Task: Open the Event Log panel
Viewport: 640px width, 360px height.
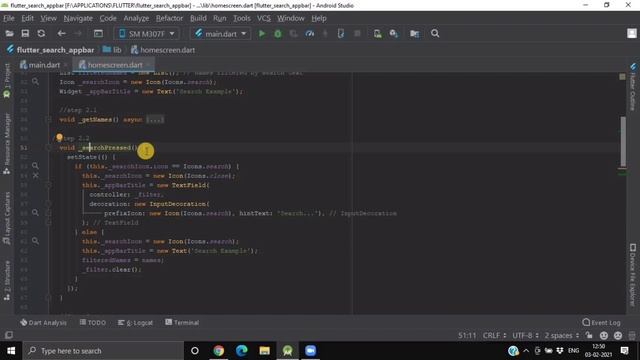Action: click(x=601, y=322)
